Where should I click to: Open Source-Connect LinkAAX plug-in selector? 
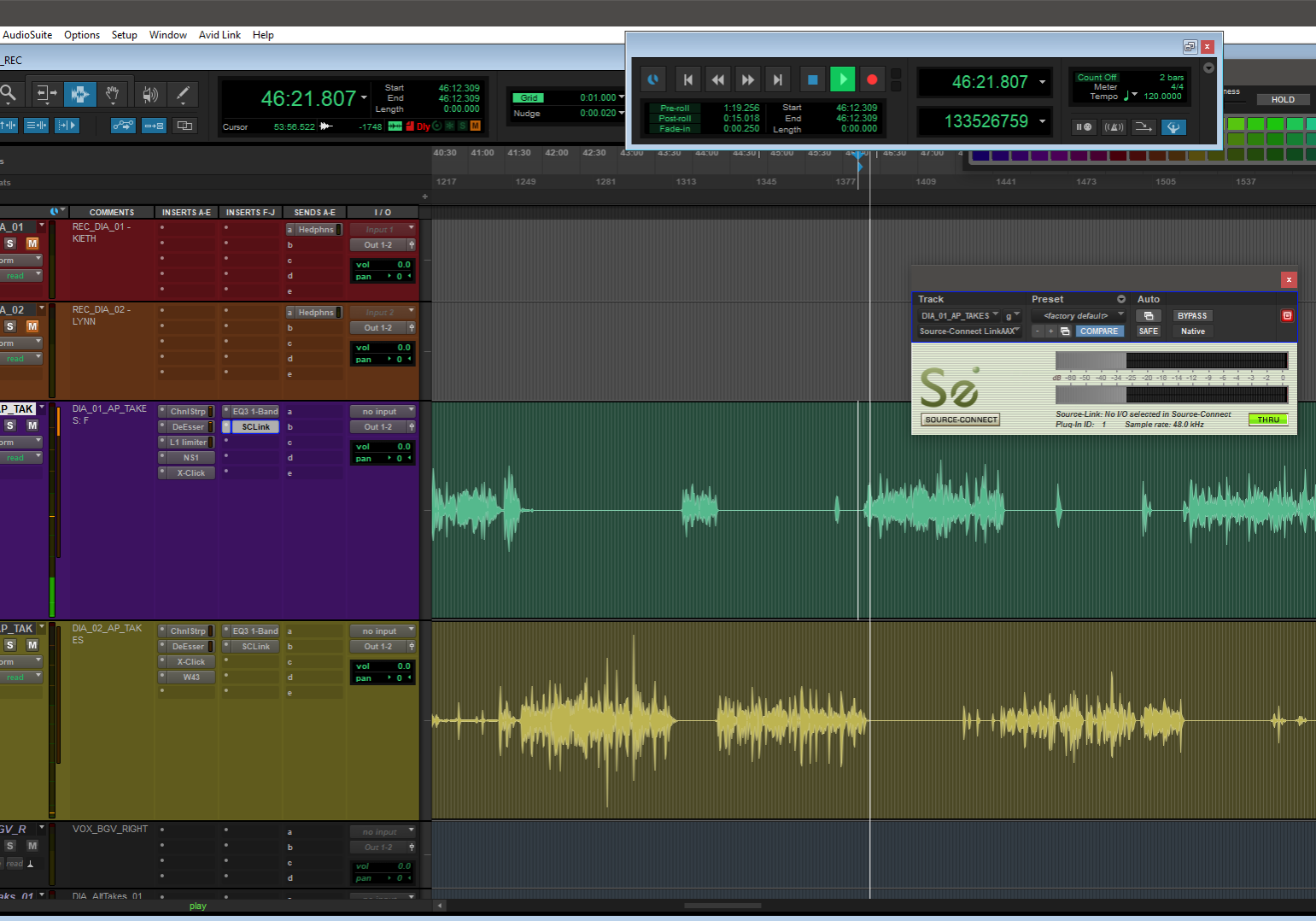[x=970, y=331]
